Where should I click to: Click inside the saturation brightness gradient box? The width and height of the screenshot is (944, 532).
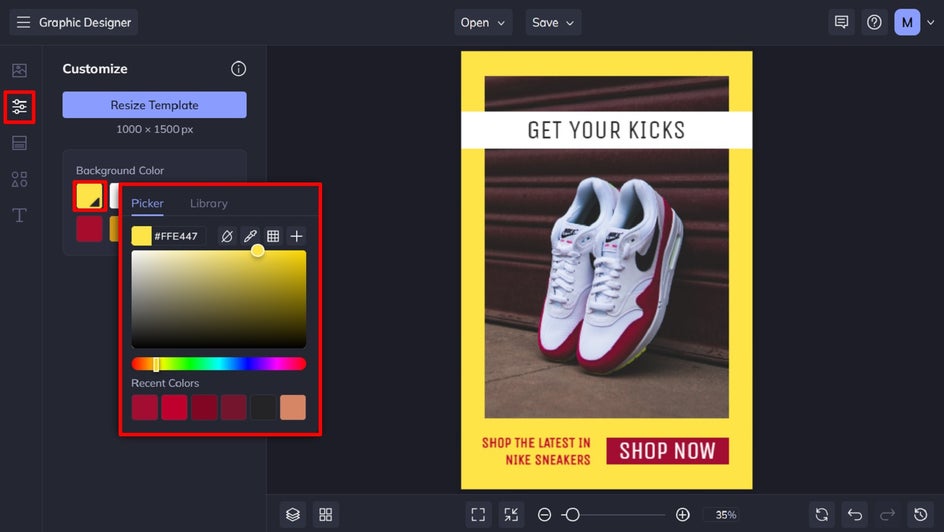(x=219, y=299)
